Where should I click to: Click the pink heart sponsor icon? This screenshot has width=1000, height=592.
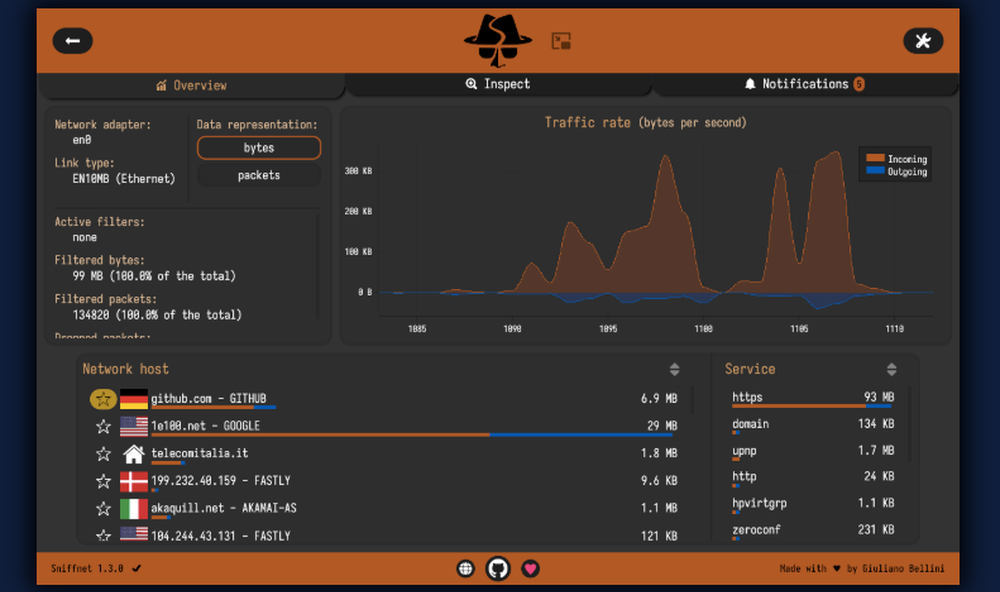(531, 568)
